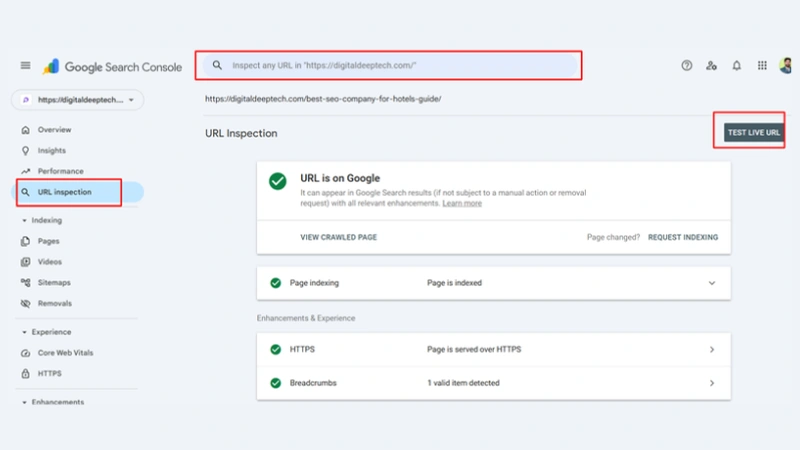Click the magnifier icon in search bar
This screenshot has height=450, width=800.
tap(217, 65)
